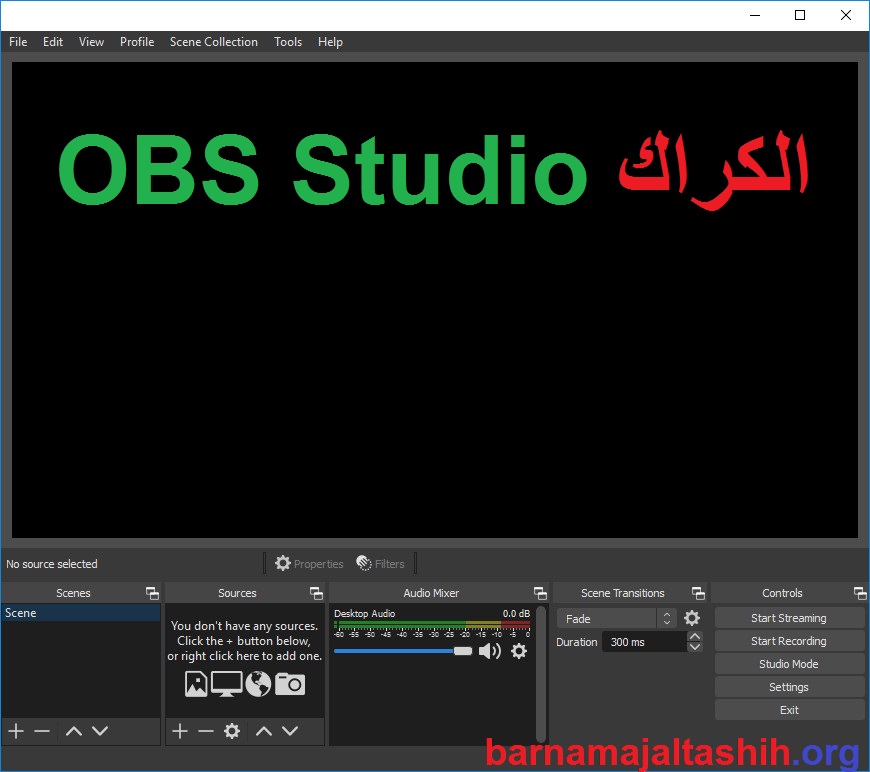Open the Profile menu
The width and height of the screenshot is (870, 772).
[137, 42]
